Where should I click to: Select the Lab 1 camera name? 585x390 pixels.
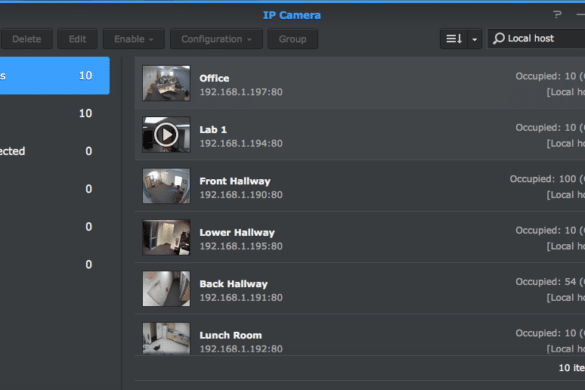click(x=213, y=130)
